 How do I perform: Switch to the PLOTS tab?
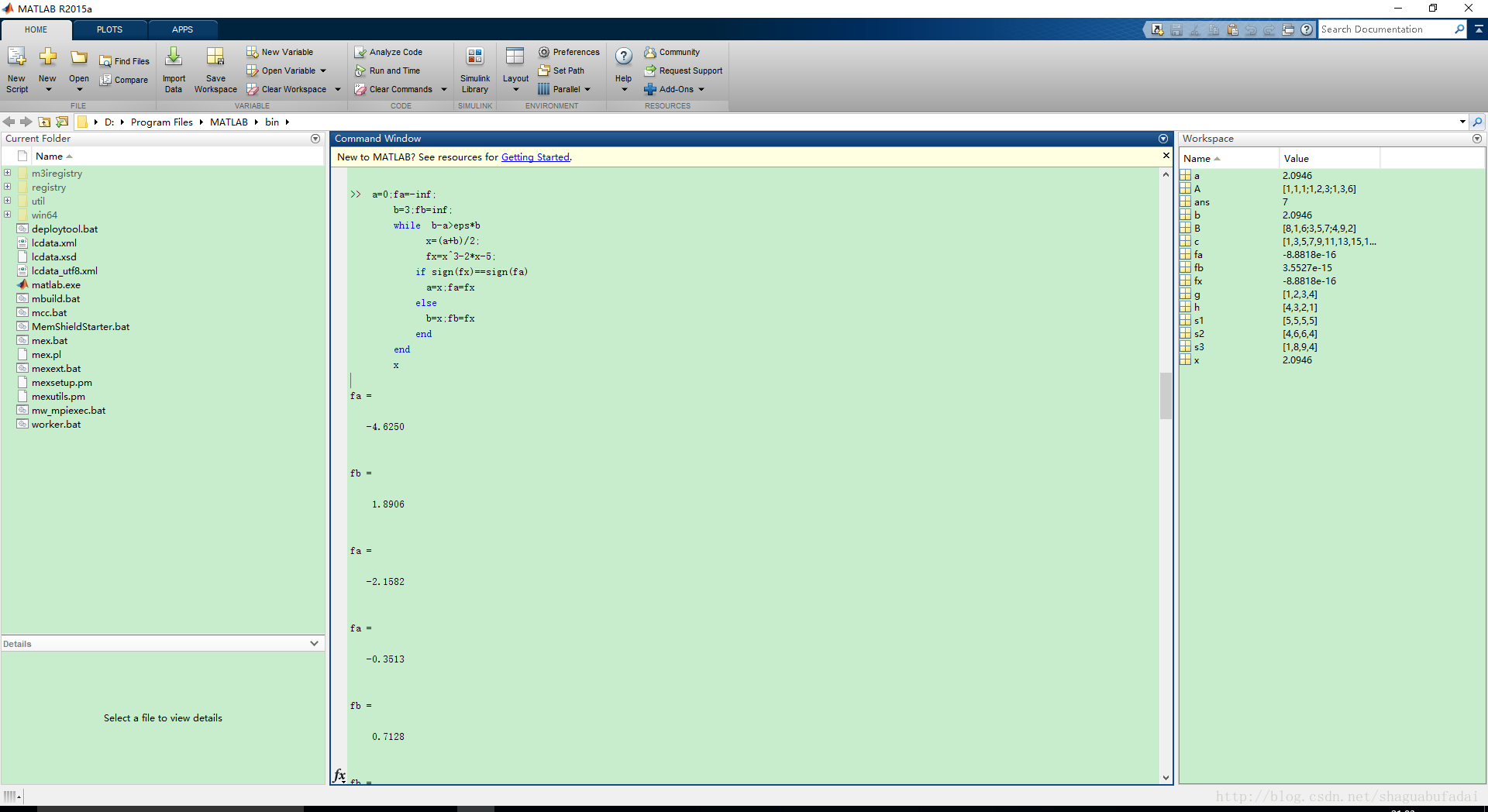tap(109, 29)
